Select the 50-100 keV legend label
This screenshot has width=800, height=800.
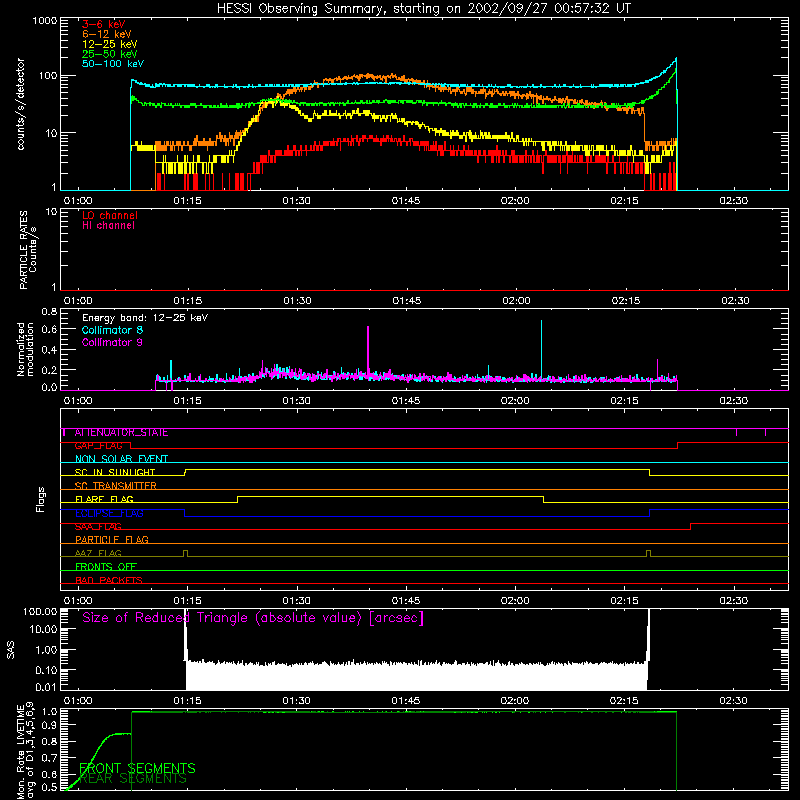click(x=113, y=64)
